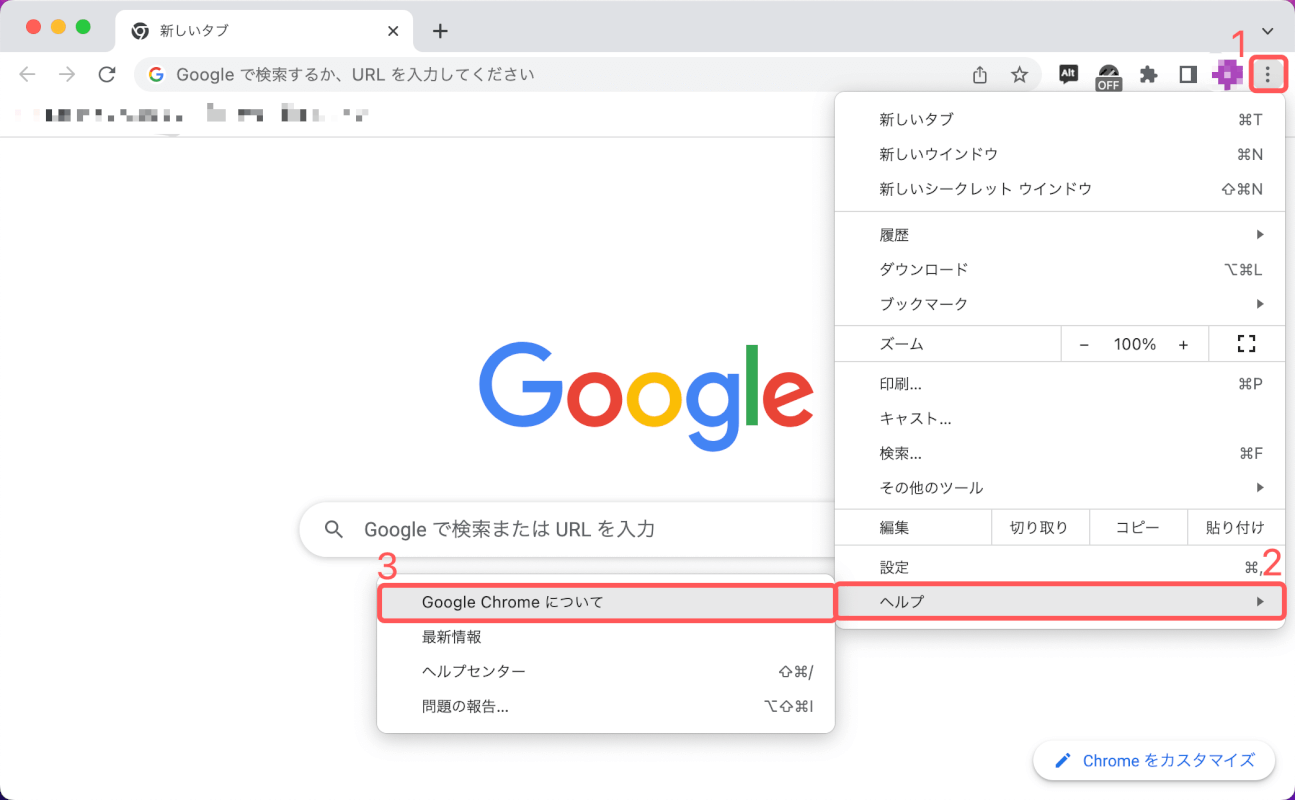Choose キャスト... from the menu
Viewport: 1295px width, 800px height.
[x=1060, y=419]
